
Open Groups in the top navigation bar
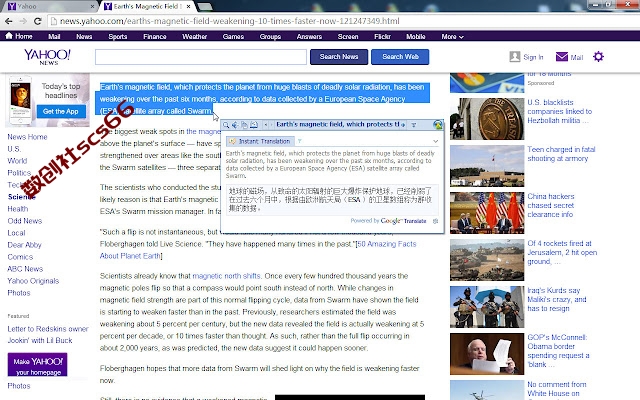tap(270, 36)
